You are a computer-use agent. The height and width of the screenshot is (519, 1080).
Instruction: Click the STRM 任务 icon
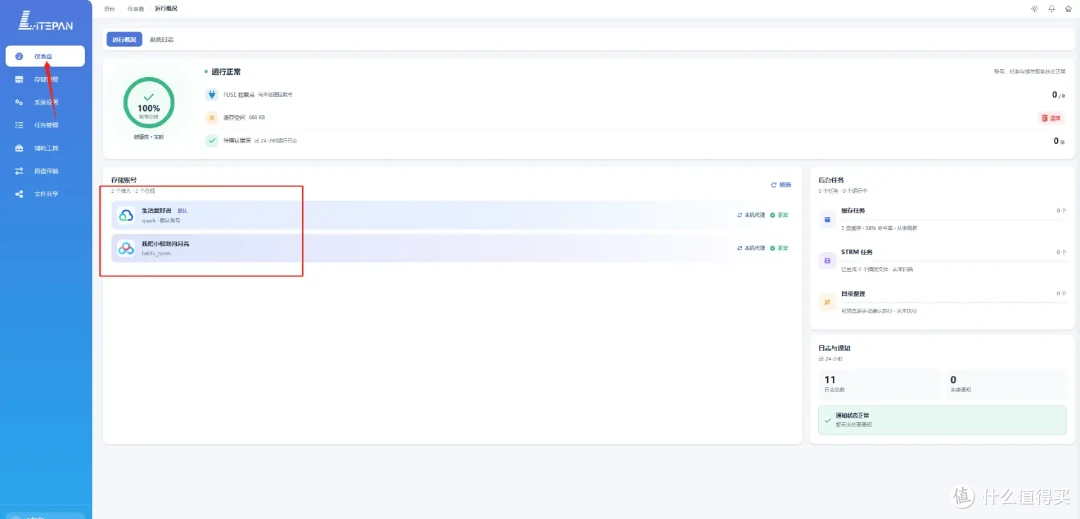point(827,261)
